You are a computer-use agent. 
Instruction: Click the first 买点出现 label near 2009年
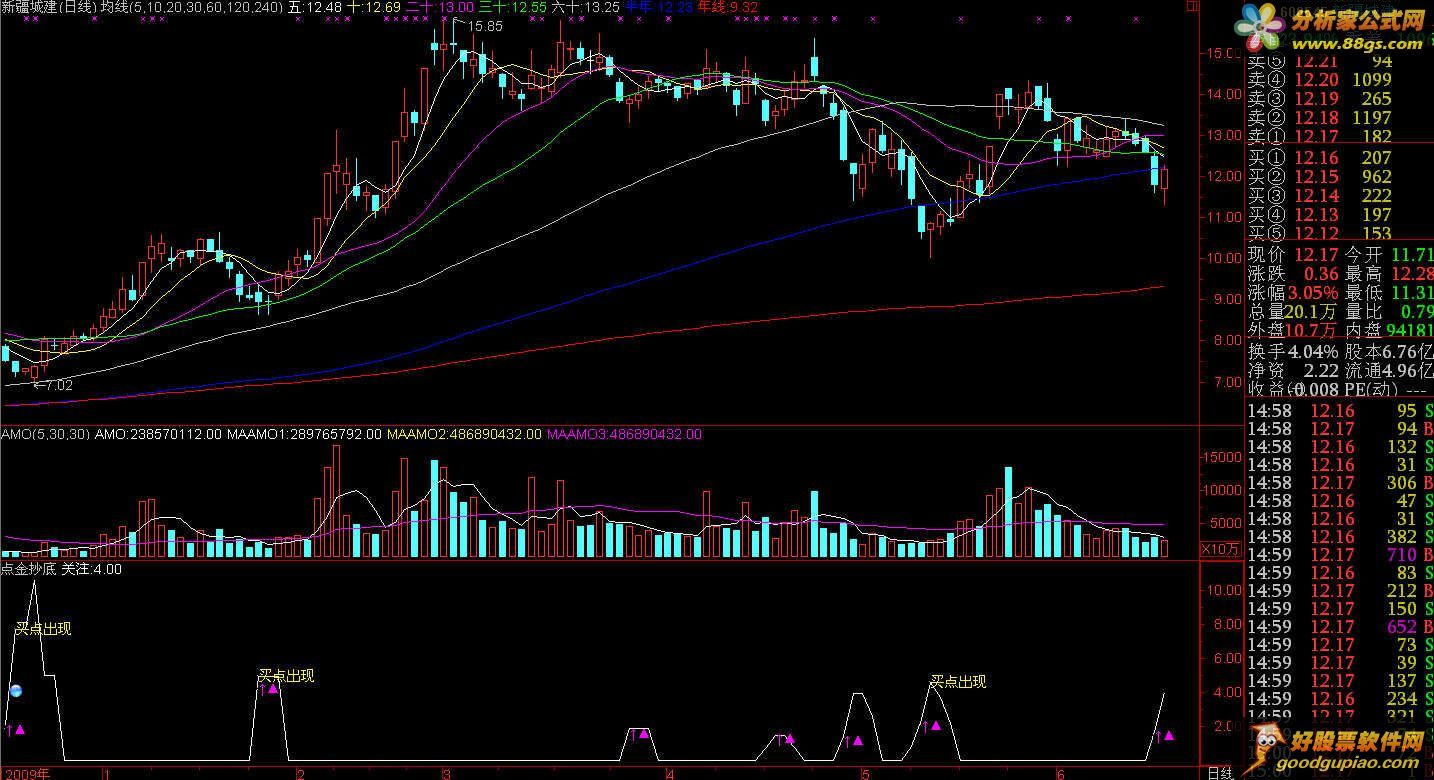pyautogui.click(x=43, y=629)
